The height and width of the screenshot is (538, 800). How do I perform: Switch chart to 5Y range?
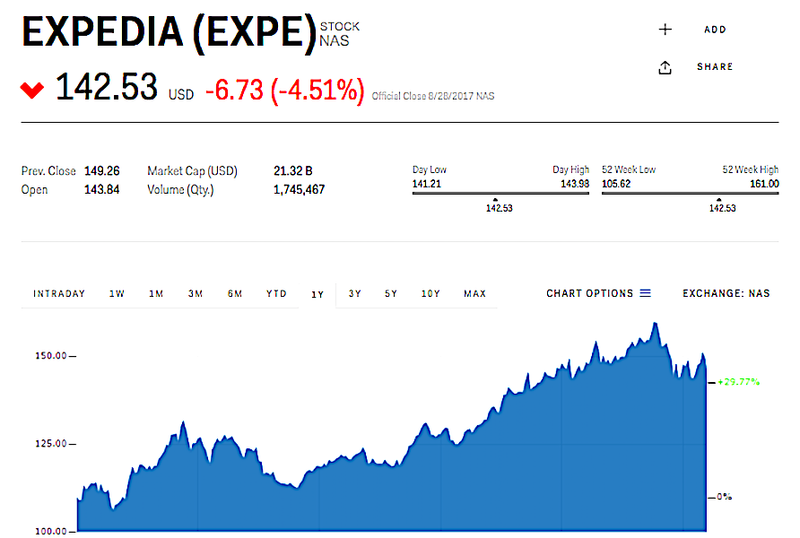391,294
